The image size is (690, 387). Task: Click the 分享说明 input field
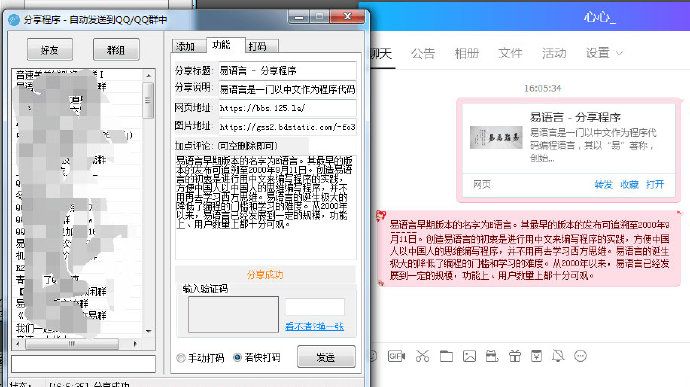[x=287, y=89]
